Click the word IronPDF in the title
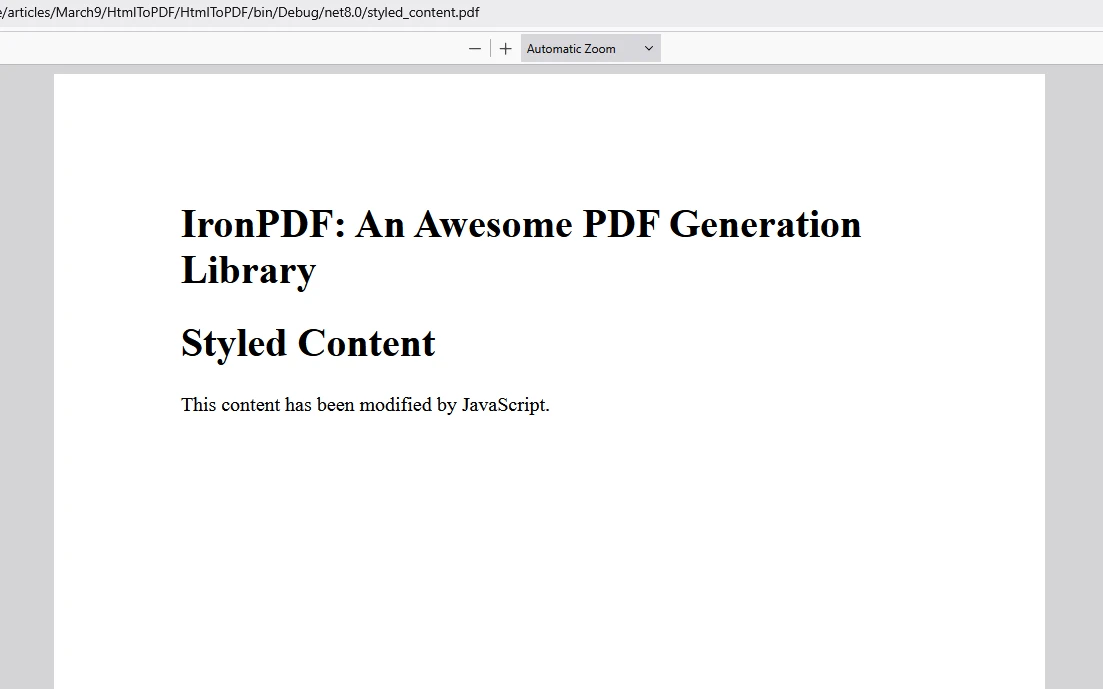 click(255, 224)
